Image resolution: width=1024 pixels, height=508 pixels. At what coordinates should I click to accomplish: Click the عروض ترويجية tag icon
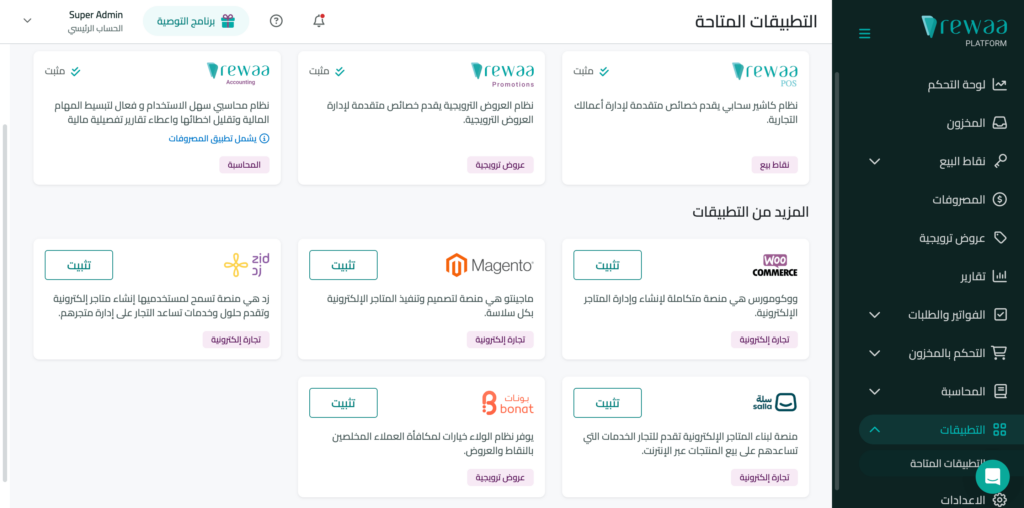point(999,238)
